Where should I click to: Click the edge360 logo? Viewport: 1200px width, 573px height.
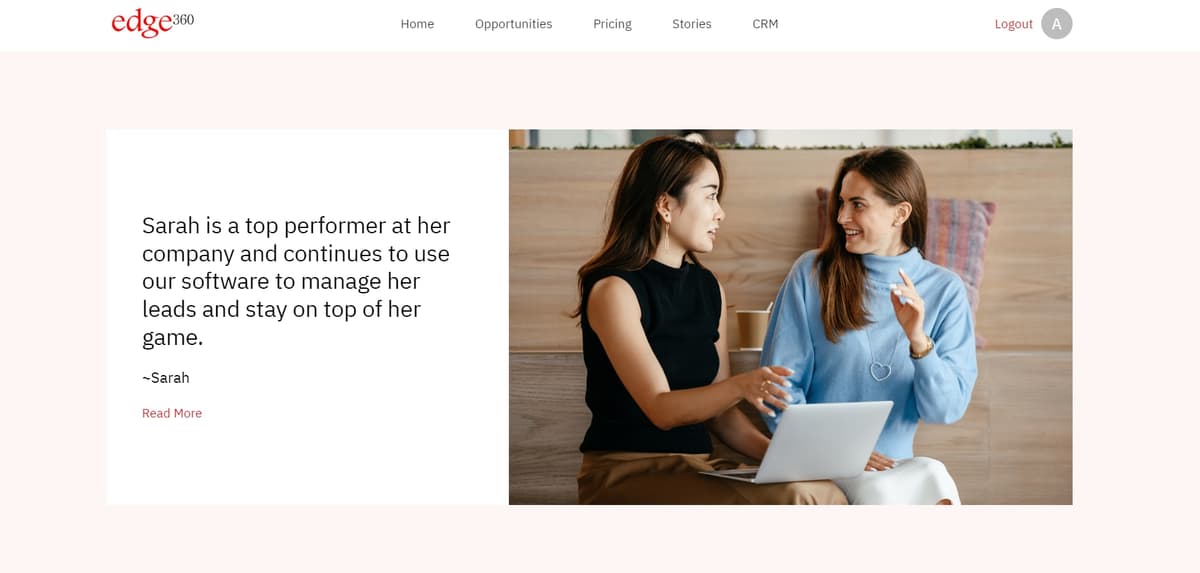click(152, 23)
